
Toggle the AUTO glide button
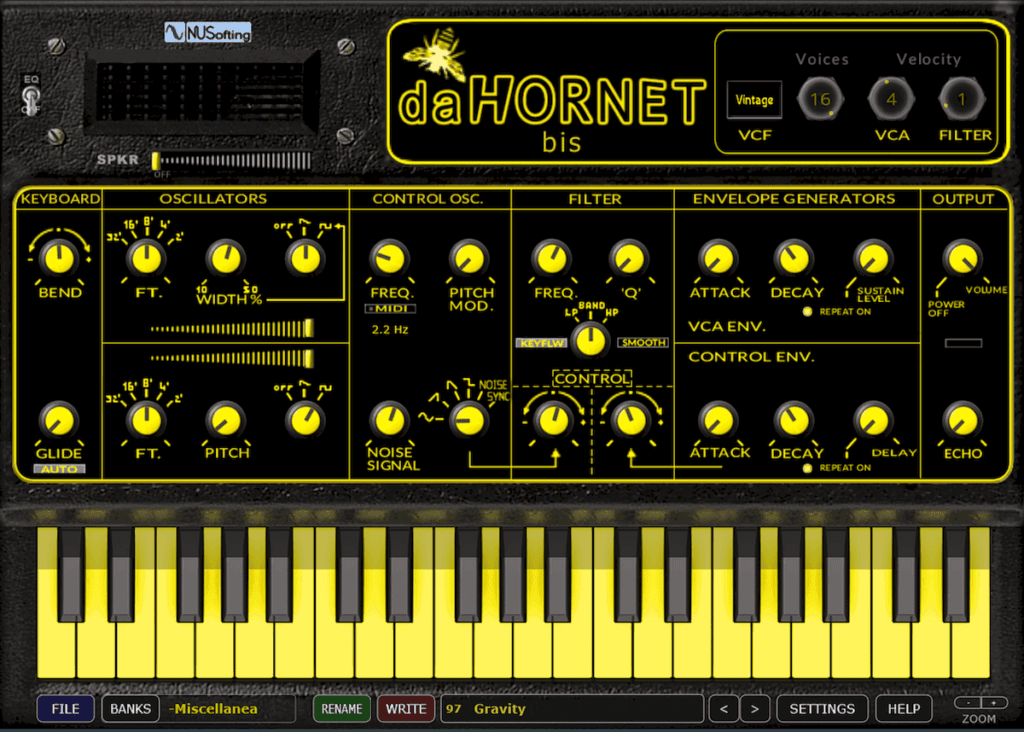pyautogui.click(x=59, y=469)
